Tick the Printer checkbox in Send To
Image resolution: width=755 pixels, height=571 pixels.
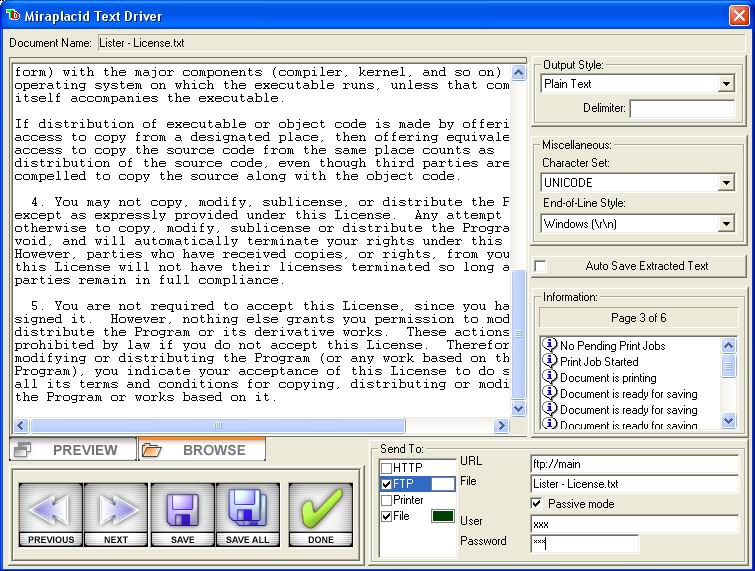(x=387, y=500)
